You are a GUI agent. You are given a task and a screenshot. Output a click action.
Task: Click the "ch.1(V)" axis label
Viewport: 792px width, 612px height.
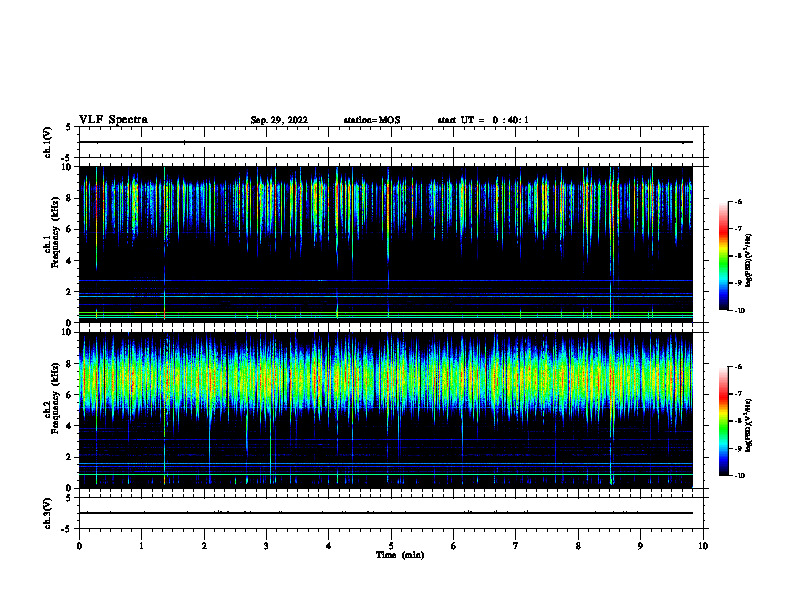click(47, 142)
